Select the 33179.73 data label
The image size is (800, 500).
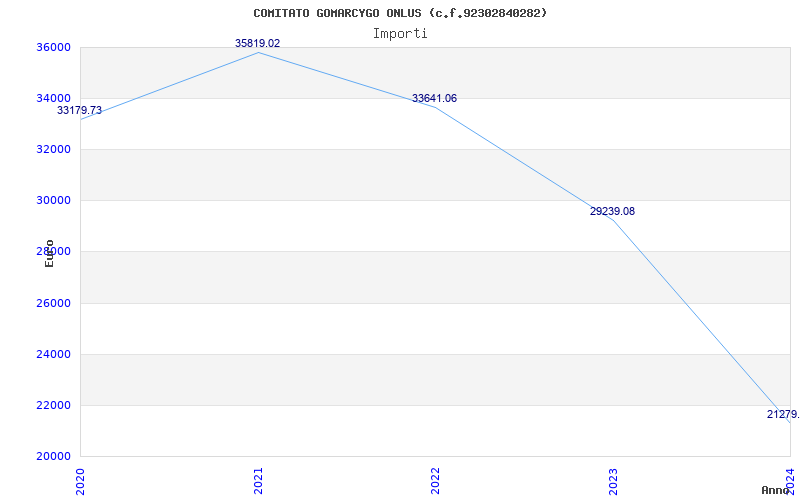[79, 110]
